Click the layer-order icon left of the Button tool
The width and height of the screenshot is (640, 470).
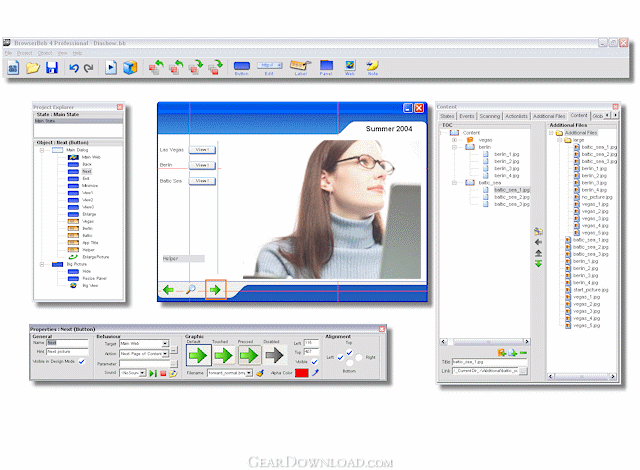coord(216,67)
